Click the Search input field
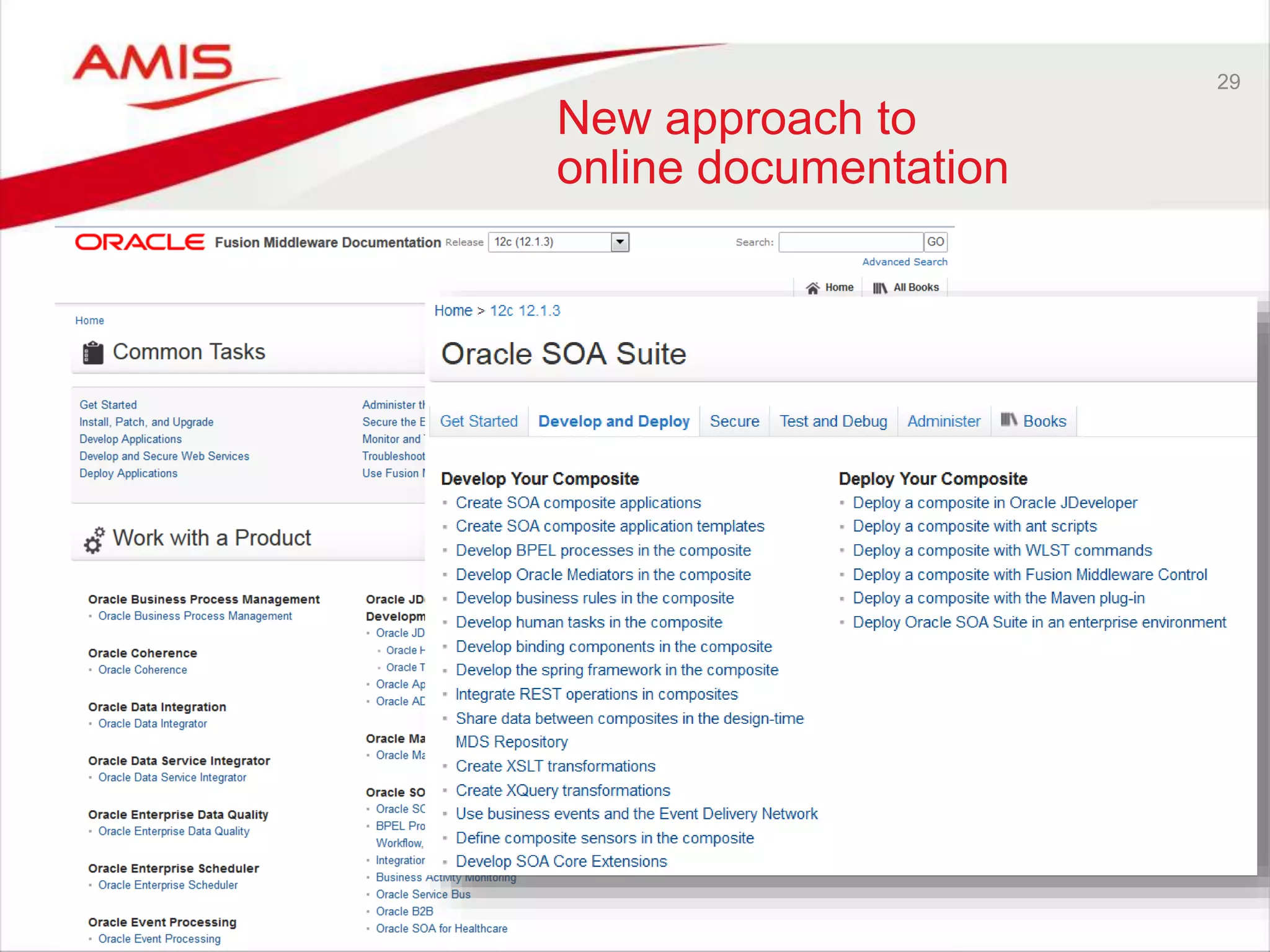The height and width of the screenshot is (952, 1270). point(850,242)
